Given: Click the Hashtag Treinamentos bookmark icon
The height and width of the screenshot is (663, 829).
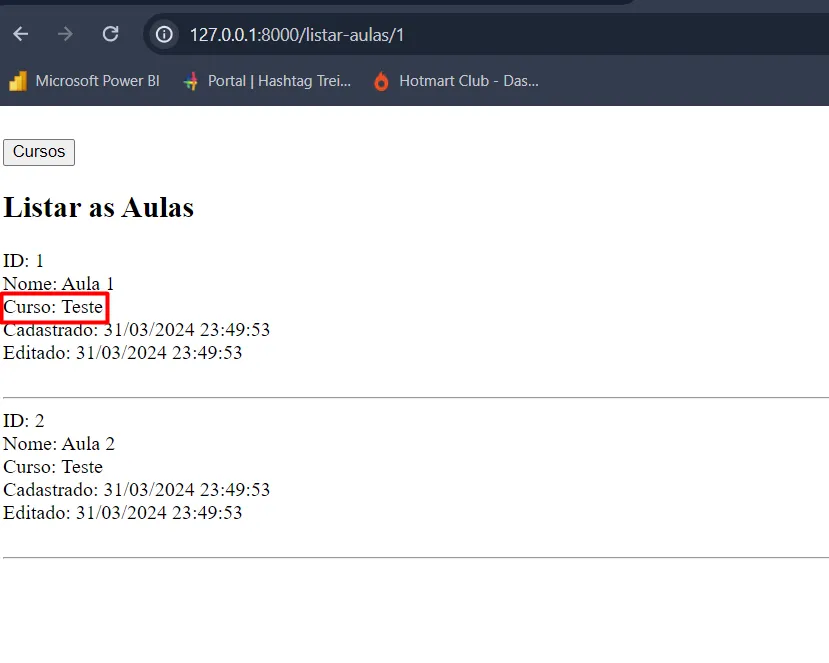Looking at the screenshot, I should (x=190, y=81).
